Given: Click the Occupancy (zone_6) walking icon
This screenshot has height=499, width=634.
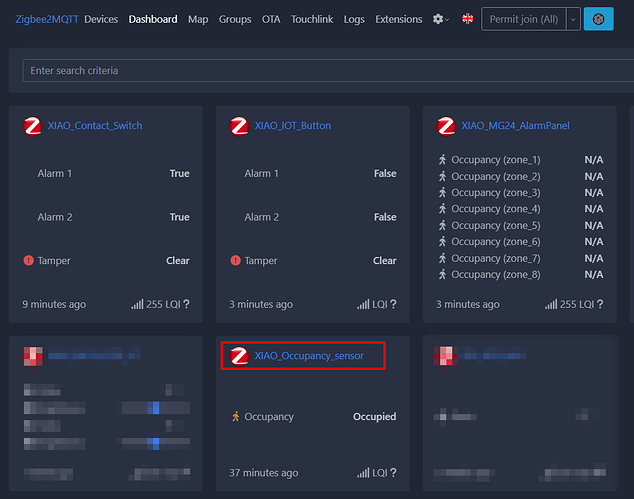Looking at the screenshot, I should 443,241.
